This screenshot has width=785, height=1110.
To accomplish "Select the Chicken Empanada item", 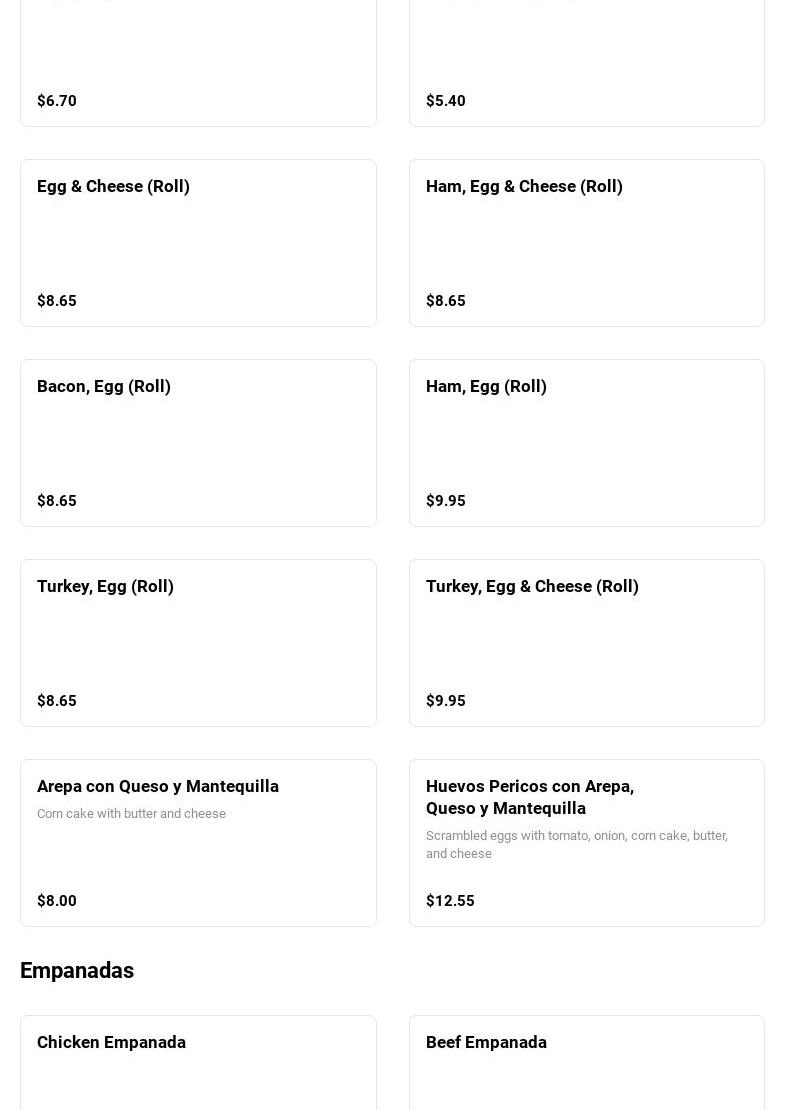I will [198, 1065].
